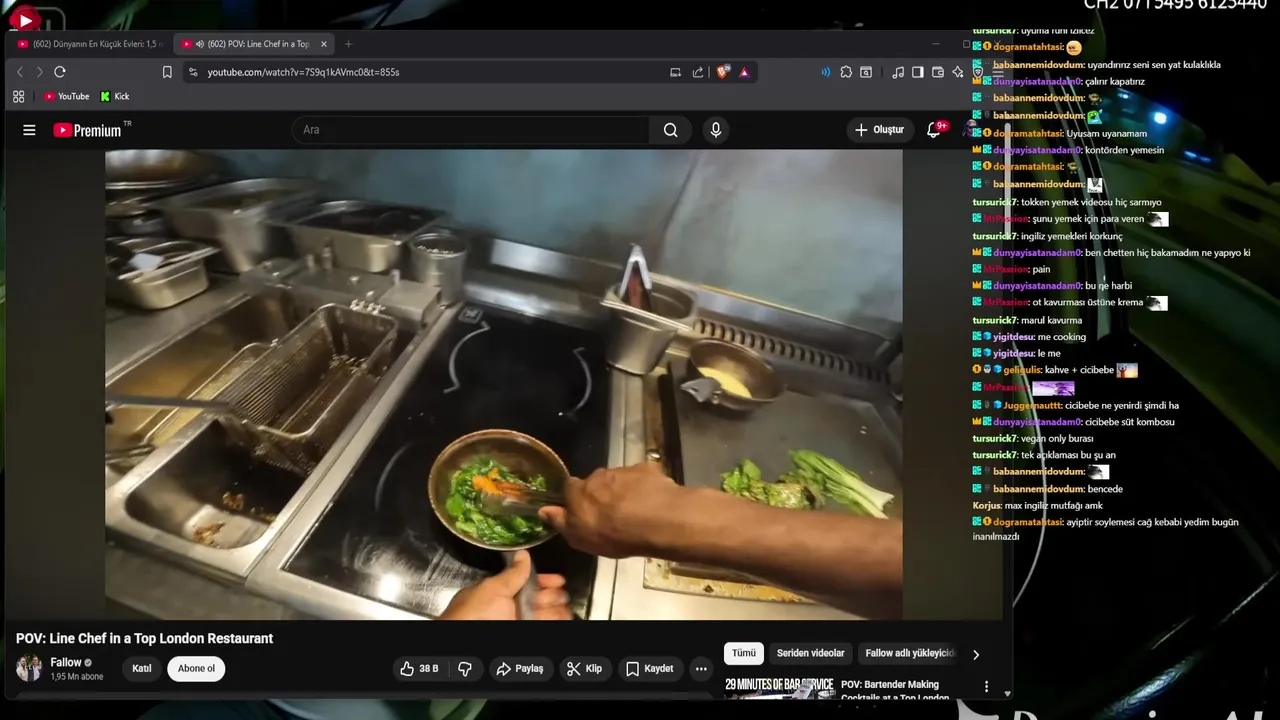Reload the page in the browser
The width and height of the screenshot is (1280, 720).
click(60, 72)
